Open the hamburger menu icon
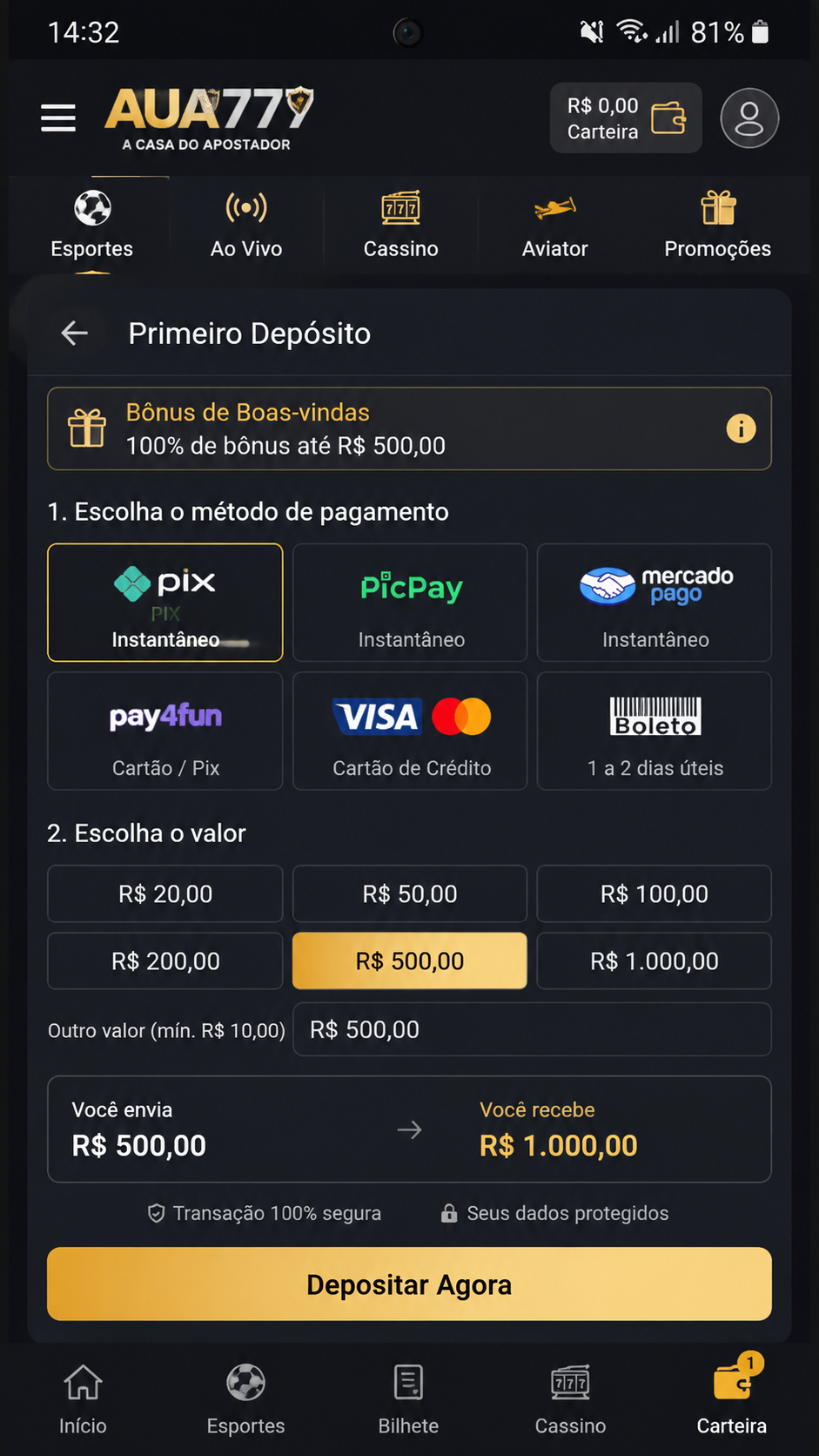Image resolution: width=819 pixels, height=1456 pixels. (58, 118)
